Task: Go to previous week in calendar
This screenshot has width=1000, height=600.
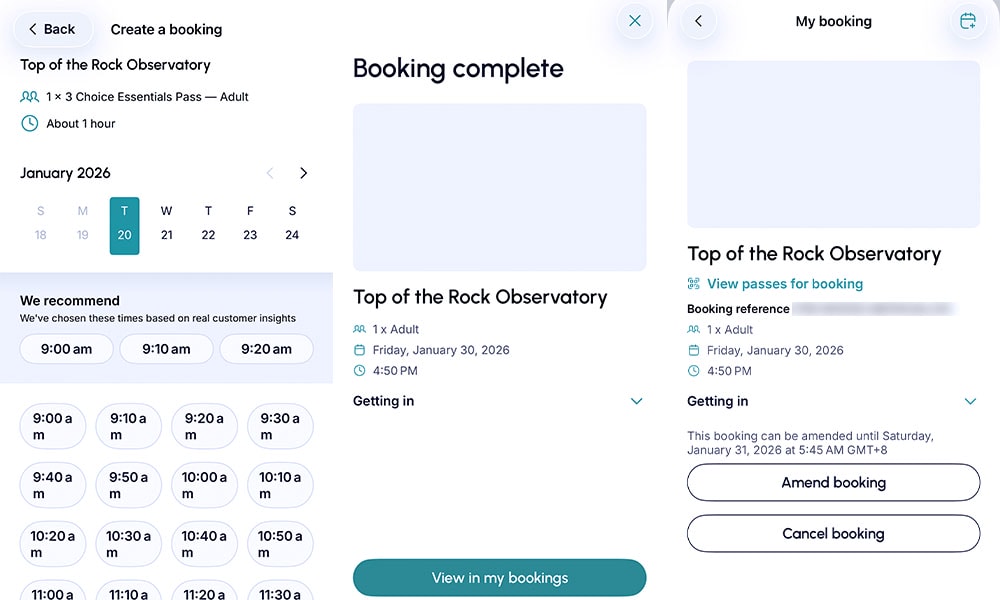Action: (x=270, y=173)
